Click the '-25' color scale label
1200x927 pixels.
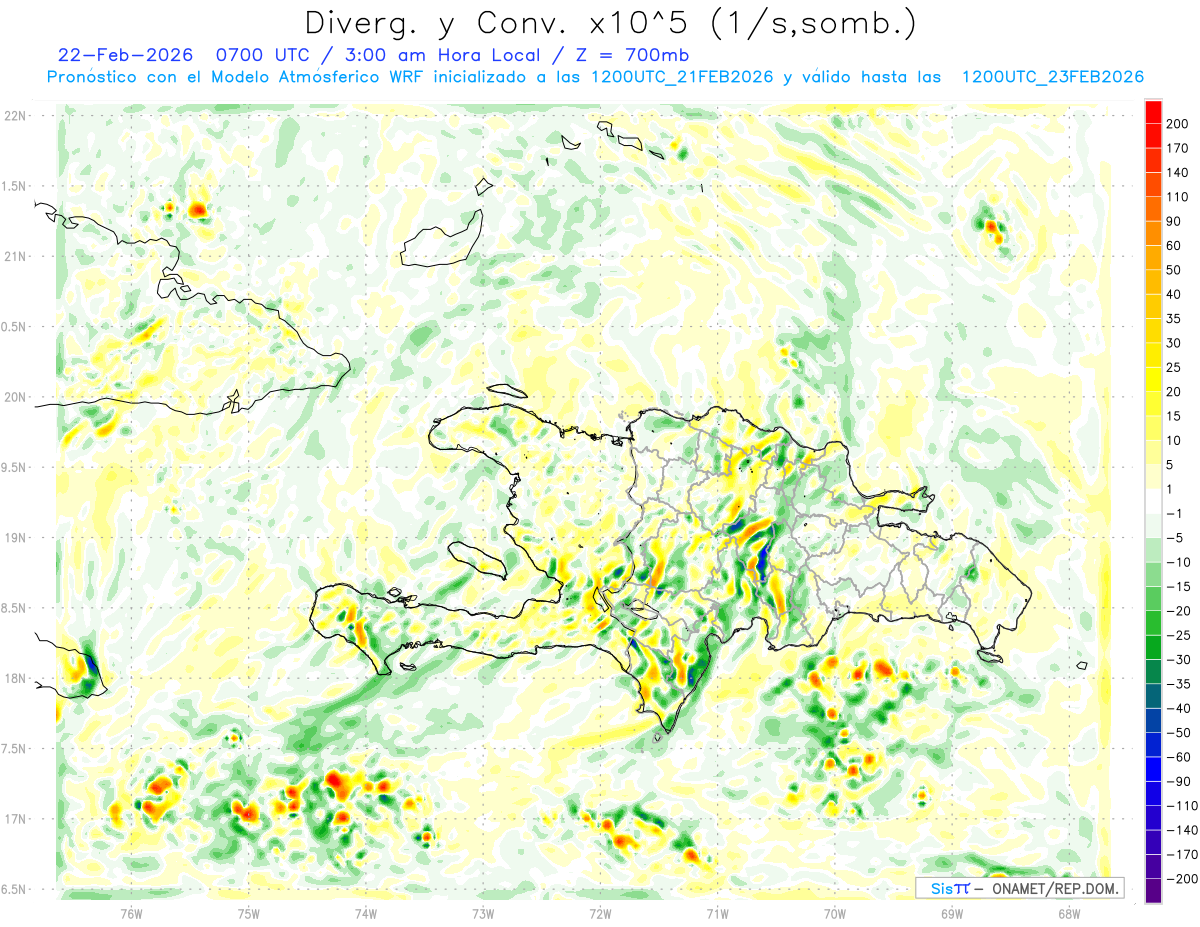(x=1177, y=635)
